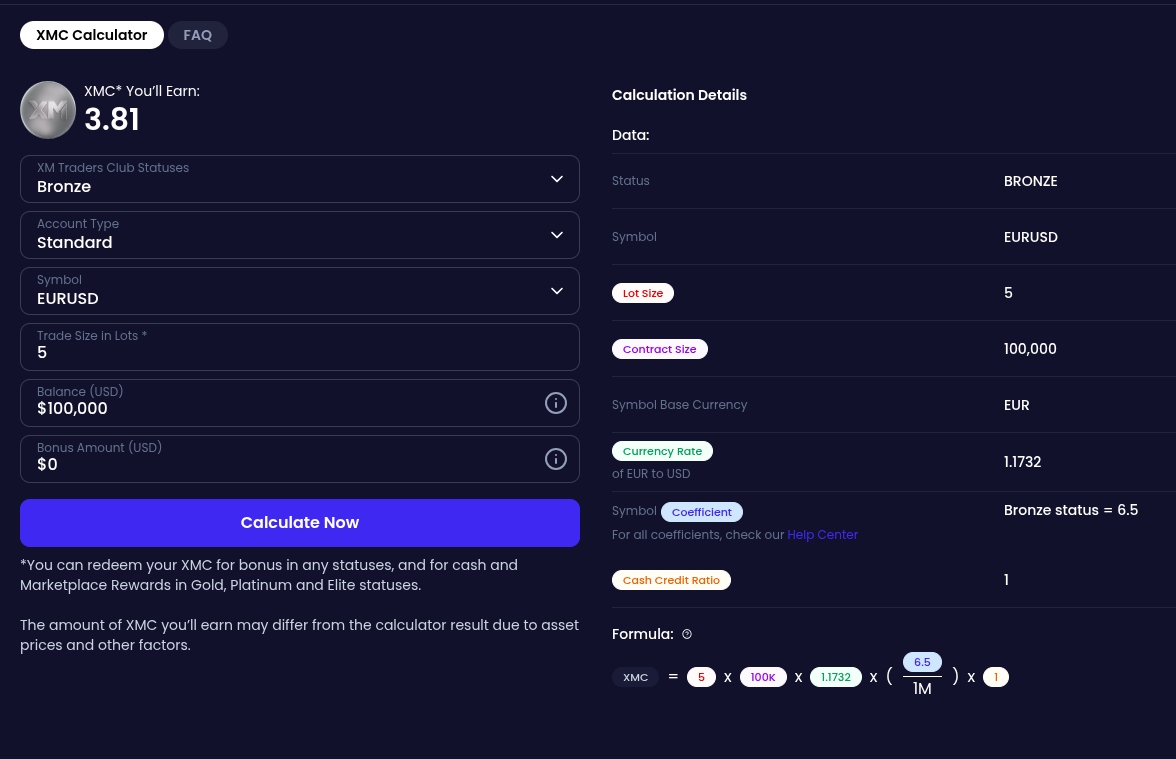The width and height of the screenshot is (1176, 759).
Task: Click the Cash Credit Ratio badge
Action: tap(671, 580)
